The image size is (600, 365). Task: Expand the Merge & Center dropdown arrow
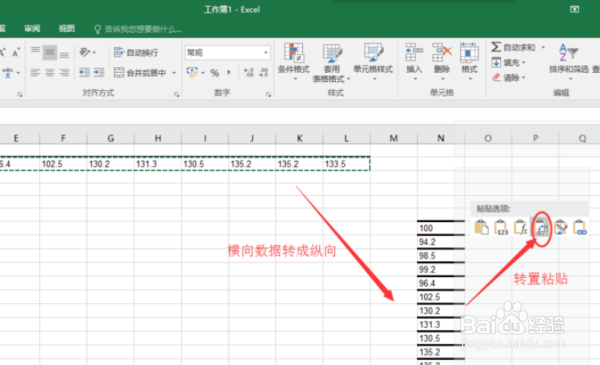point(174,73)
